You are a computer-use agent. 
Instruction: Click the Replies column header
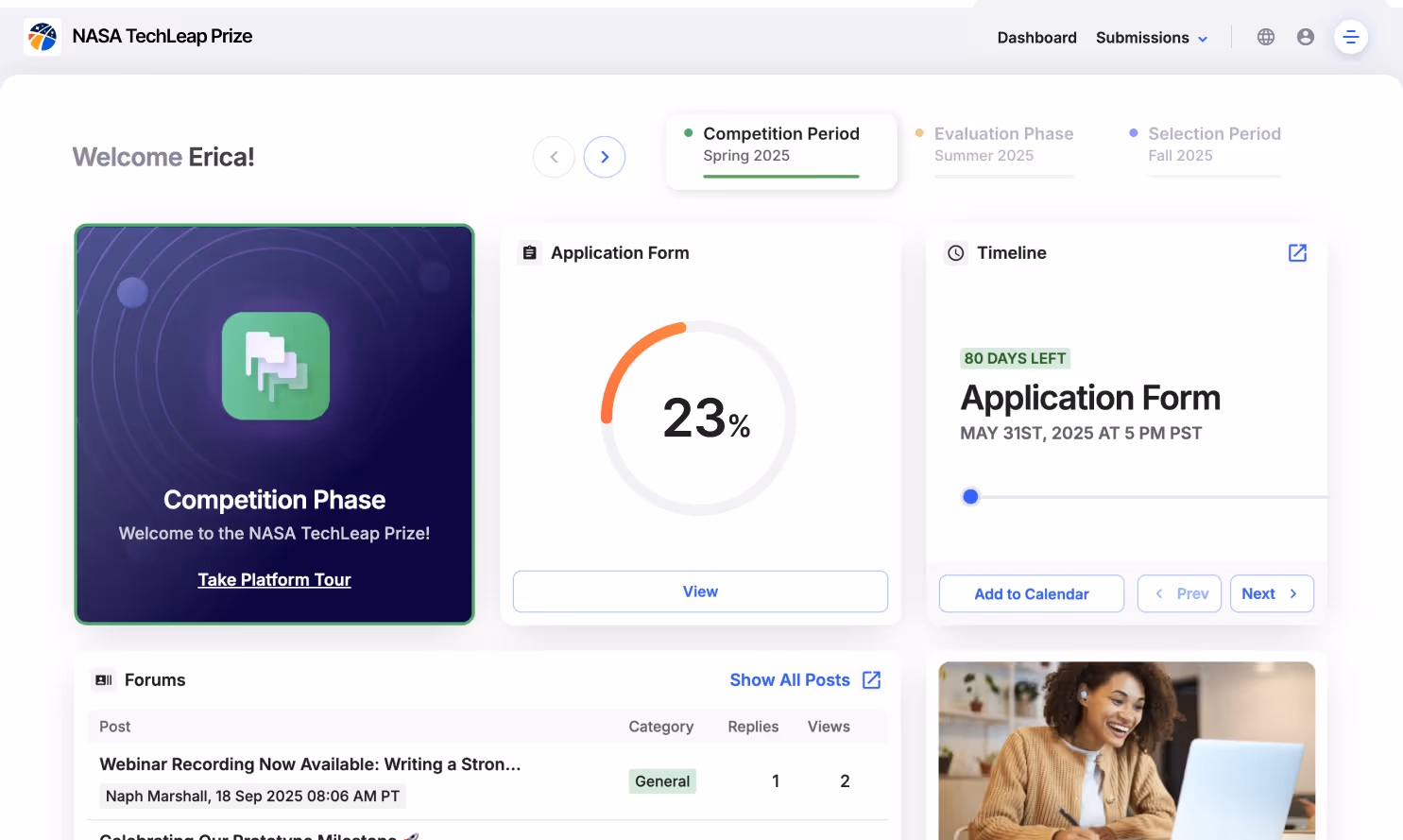pyautogui.click(x=753, y=727)
